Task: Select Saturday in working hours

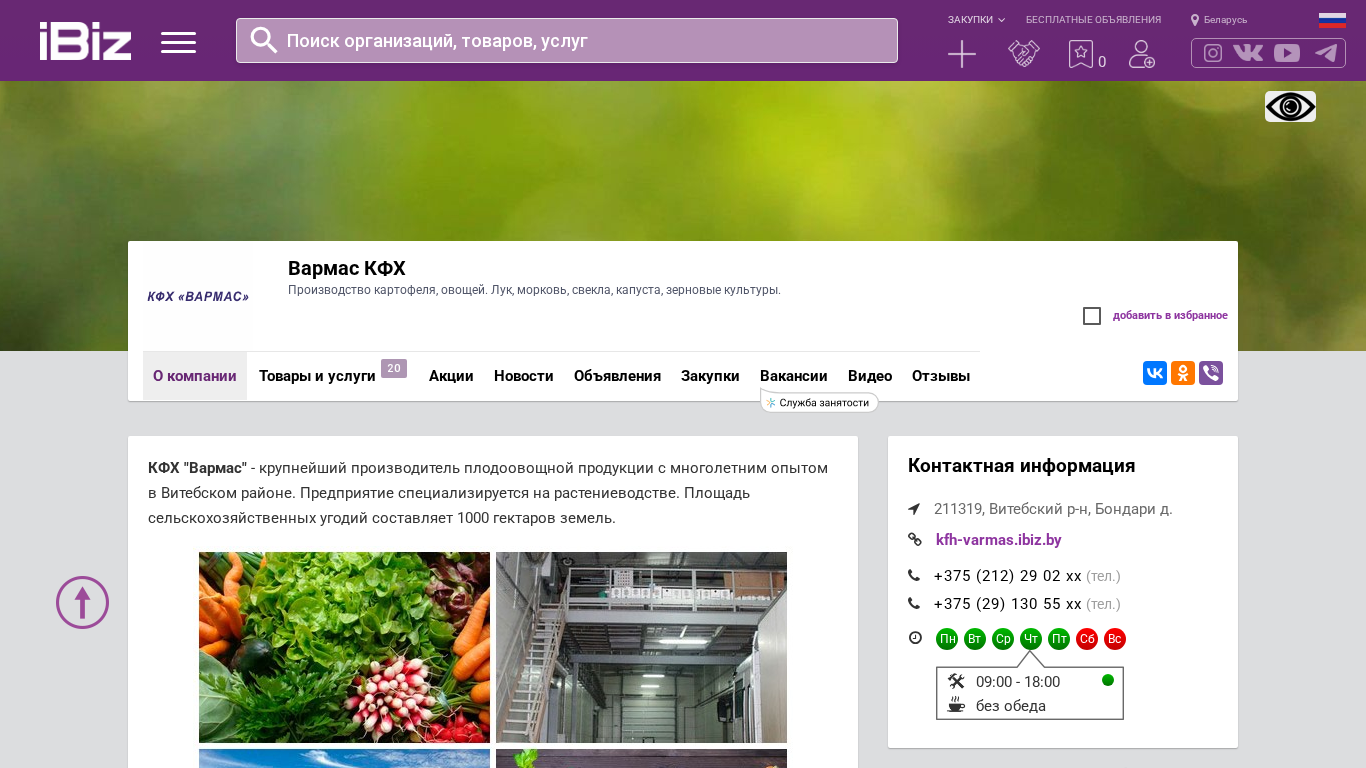Action: click(x=1087, y=639)
